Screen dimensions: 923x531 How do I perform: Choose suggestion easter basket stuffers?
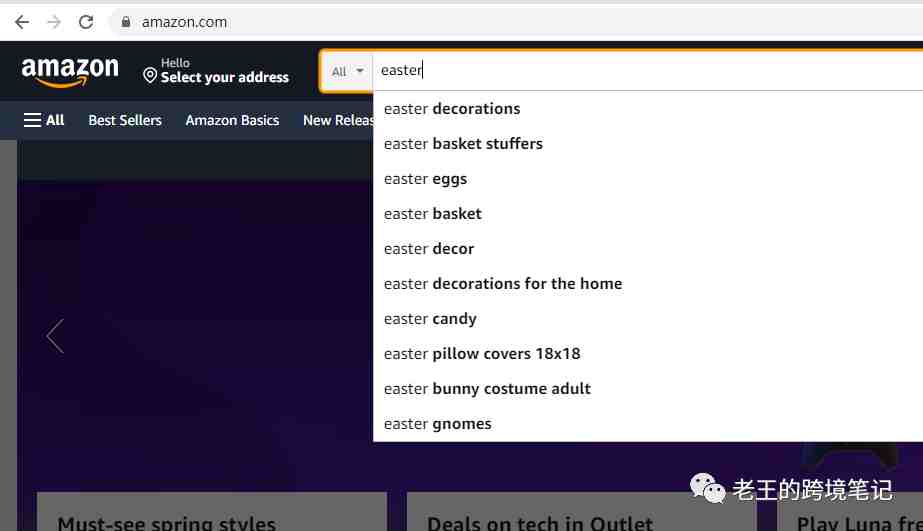(x=648, y=144)
